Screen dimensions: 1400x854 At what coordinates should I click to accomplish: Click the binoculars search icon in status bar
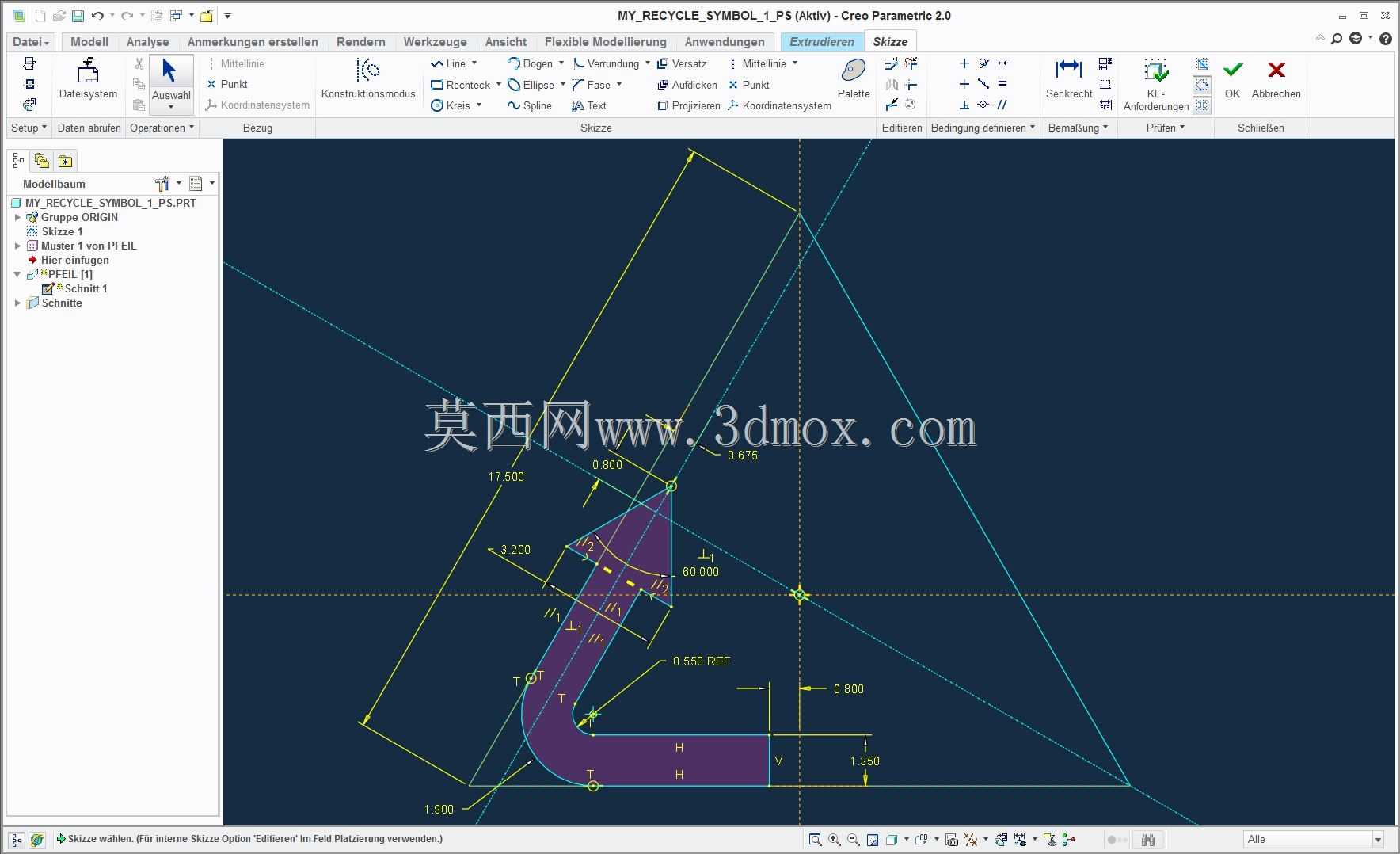click(x=1148, y=840)
